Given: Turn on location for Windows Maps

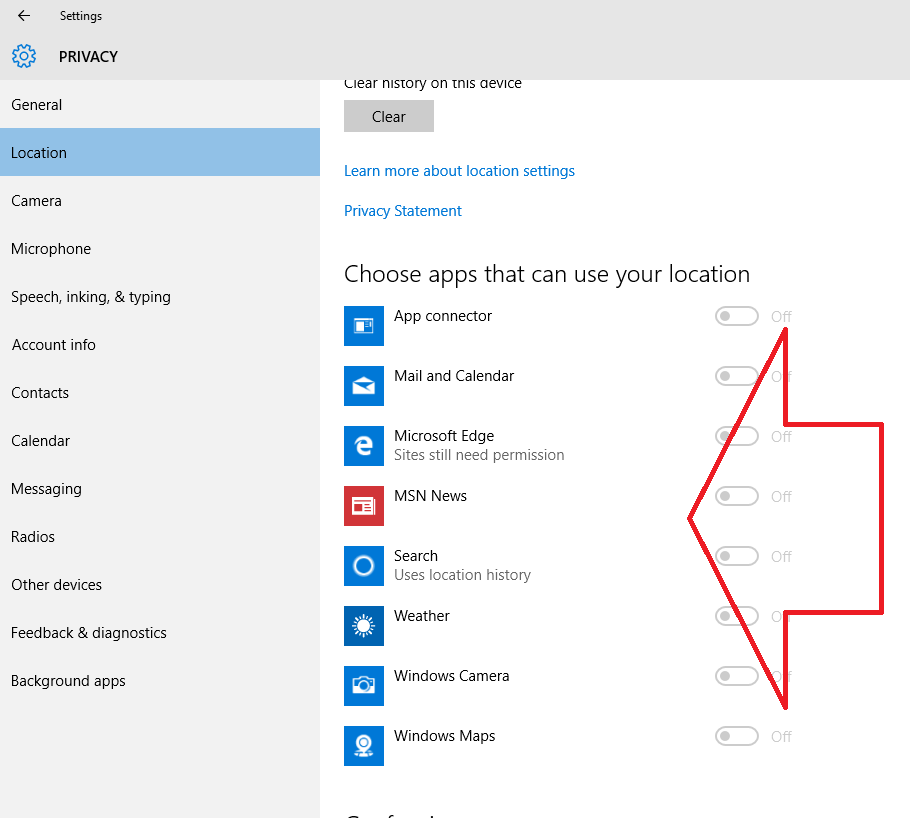Looking at the screenshot, I should [x=737, y=736].
